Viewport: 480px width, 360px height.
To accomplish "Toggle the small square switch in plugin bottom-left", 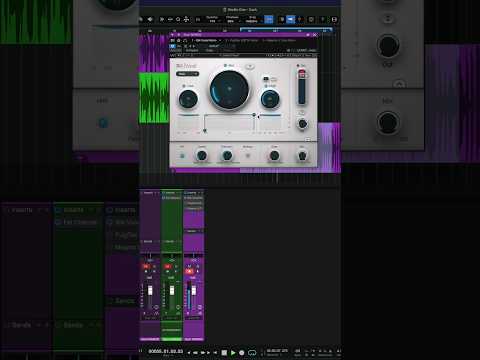I will click(x=182, y=155).
